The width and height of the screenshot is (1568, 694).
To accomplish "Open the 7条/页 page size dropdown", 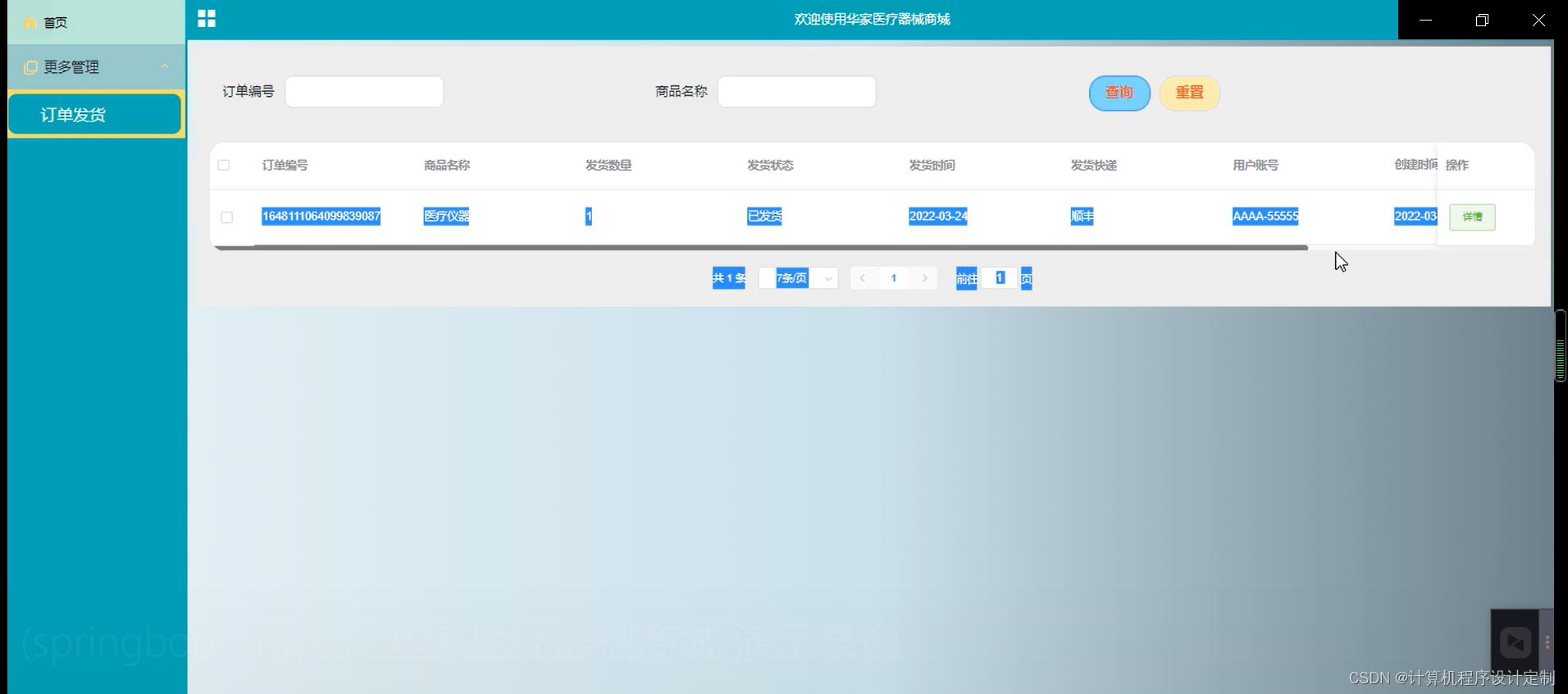I will (x=798, y=278).
